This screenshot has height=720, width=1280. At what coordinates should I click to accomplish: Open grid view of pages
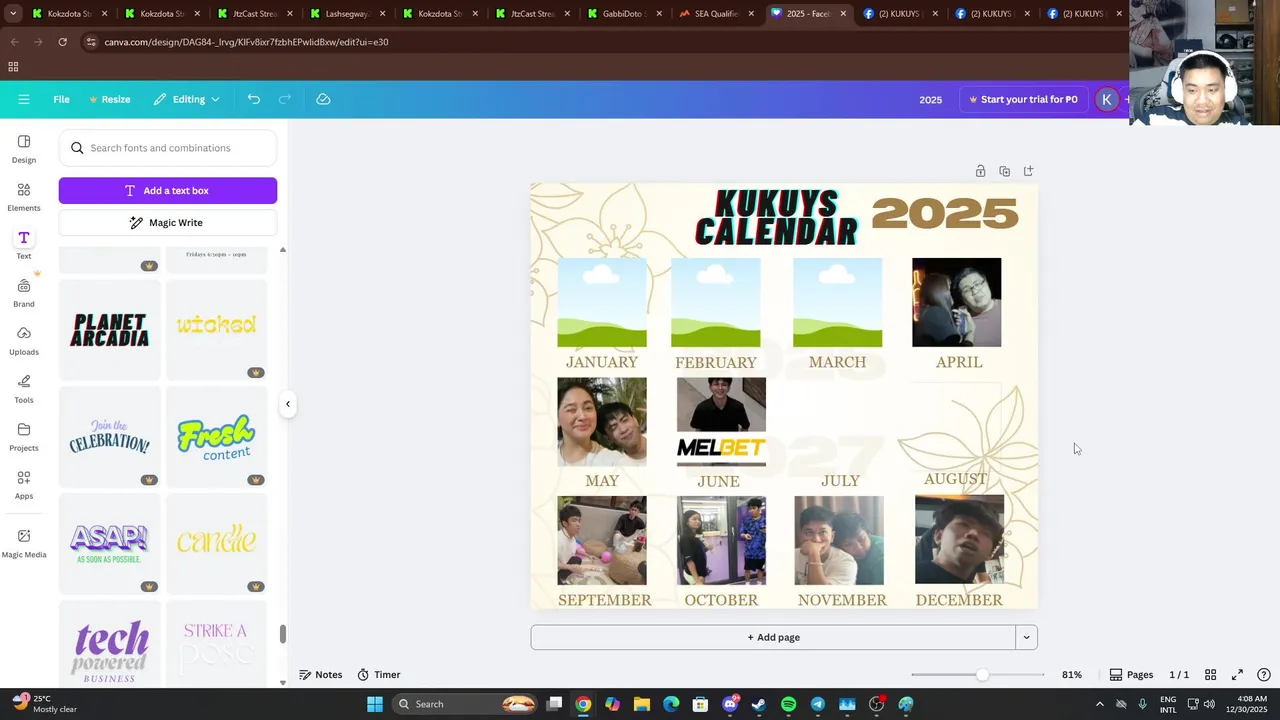coord(1210,675)
